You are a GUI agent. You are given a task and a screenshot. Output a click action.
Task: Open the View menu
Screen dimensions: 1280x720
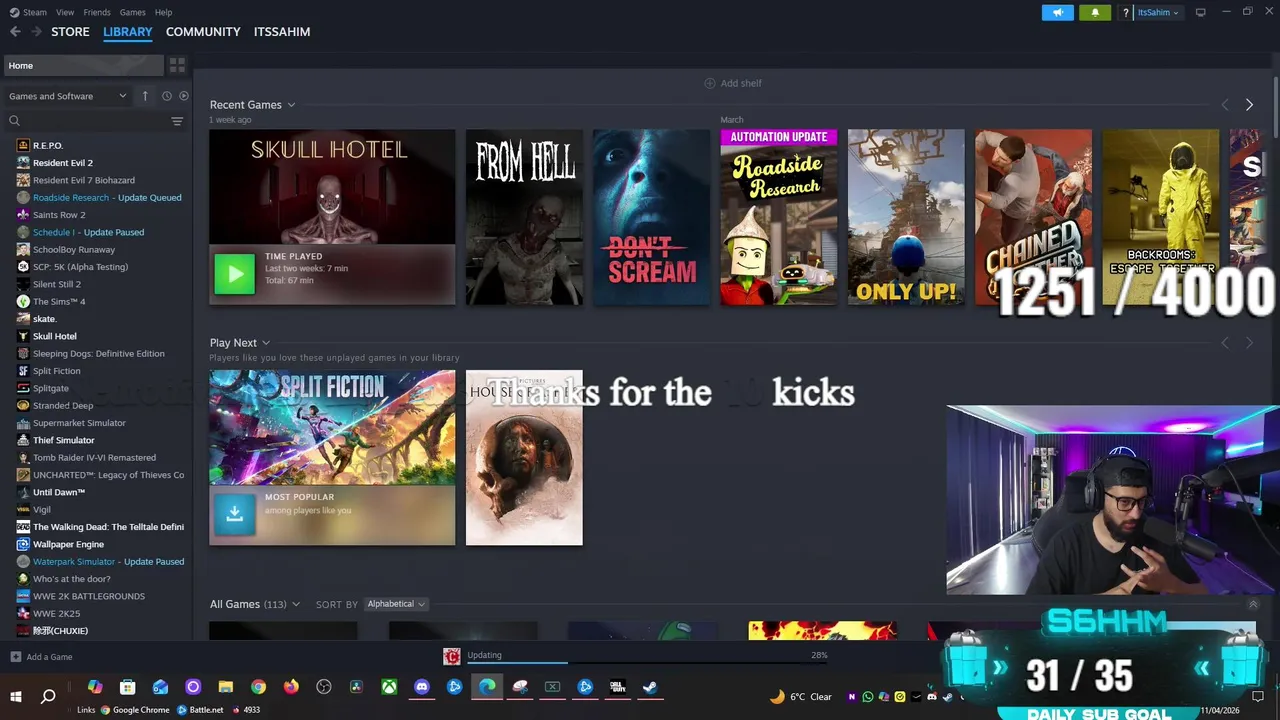65,12
